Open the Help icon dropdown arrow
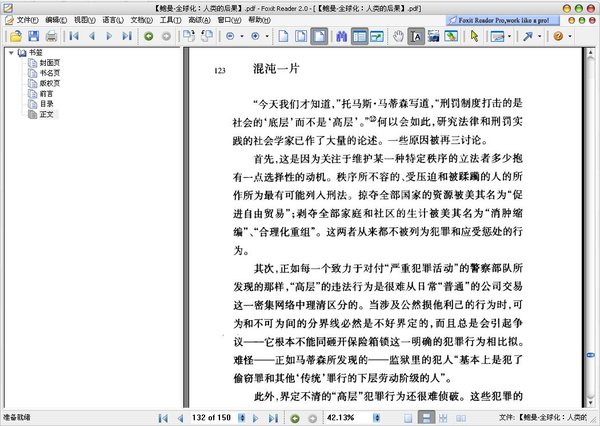 point(570,36)
